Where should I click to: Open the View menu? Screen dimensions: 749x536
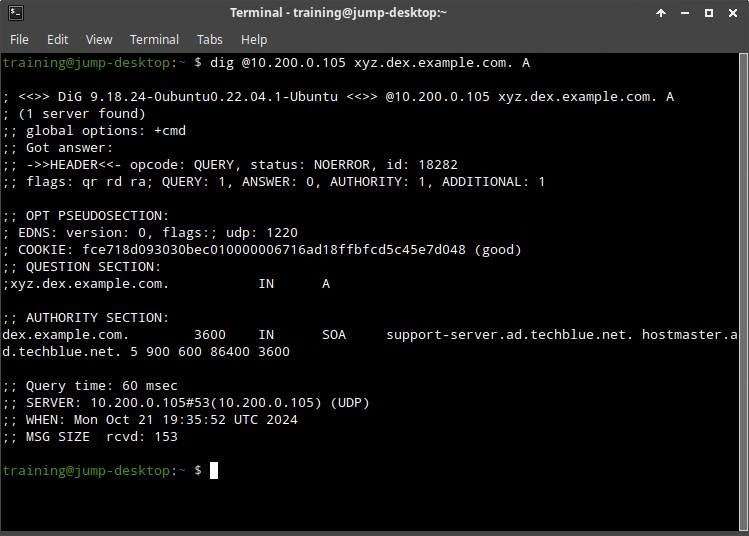(x=99, y=40)
